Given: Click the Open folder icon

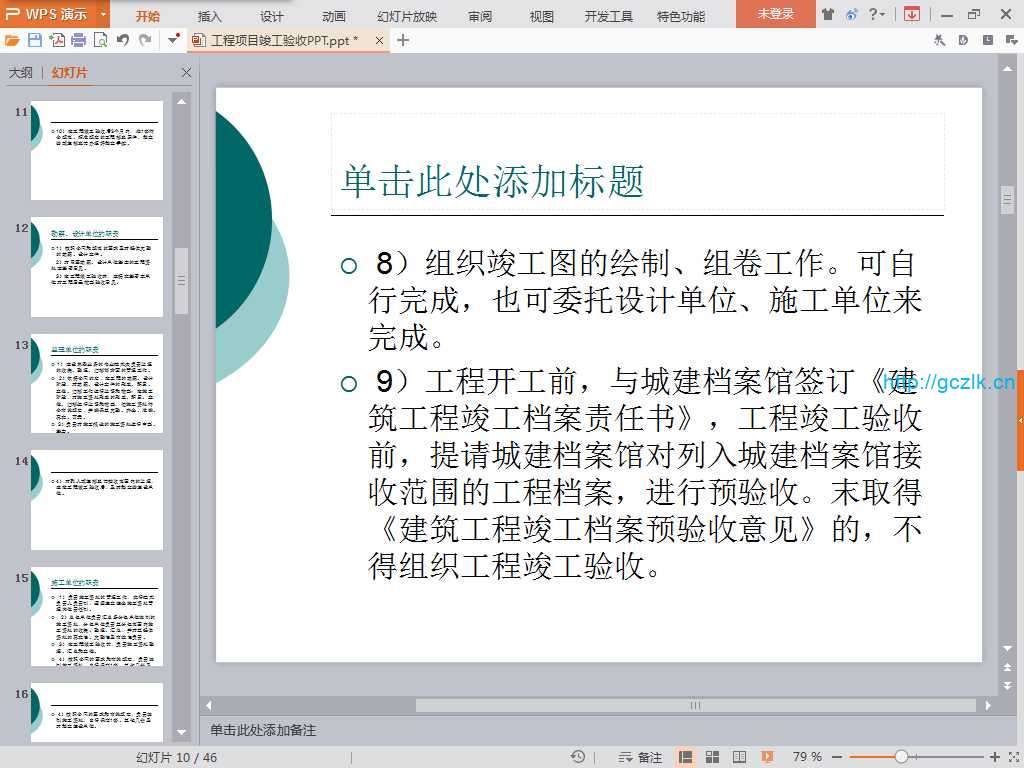Looking at the screenshot, I should 12,40.
